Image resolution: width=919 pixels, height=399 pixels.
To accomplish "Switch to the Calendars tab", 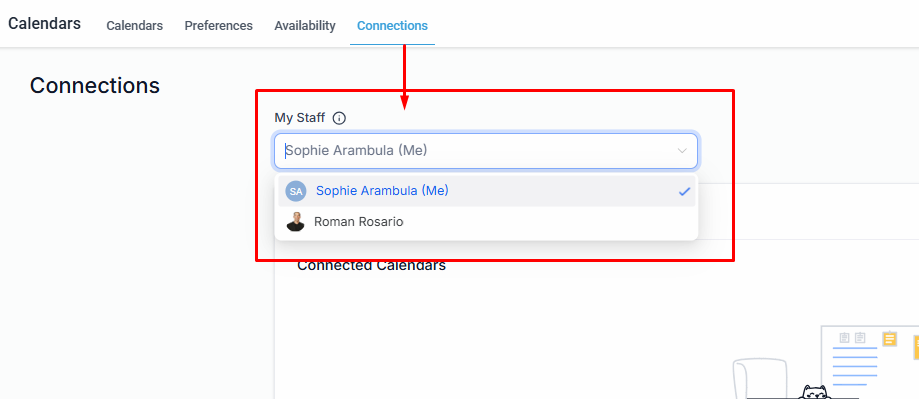I will [134, 26].
